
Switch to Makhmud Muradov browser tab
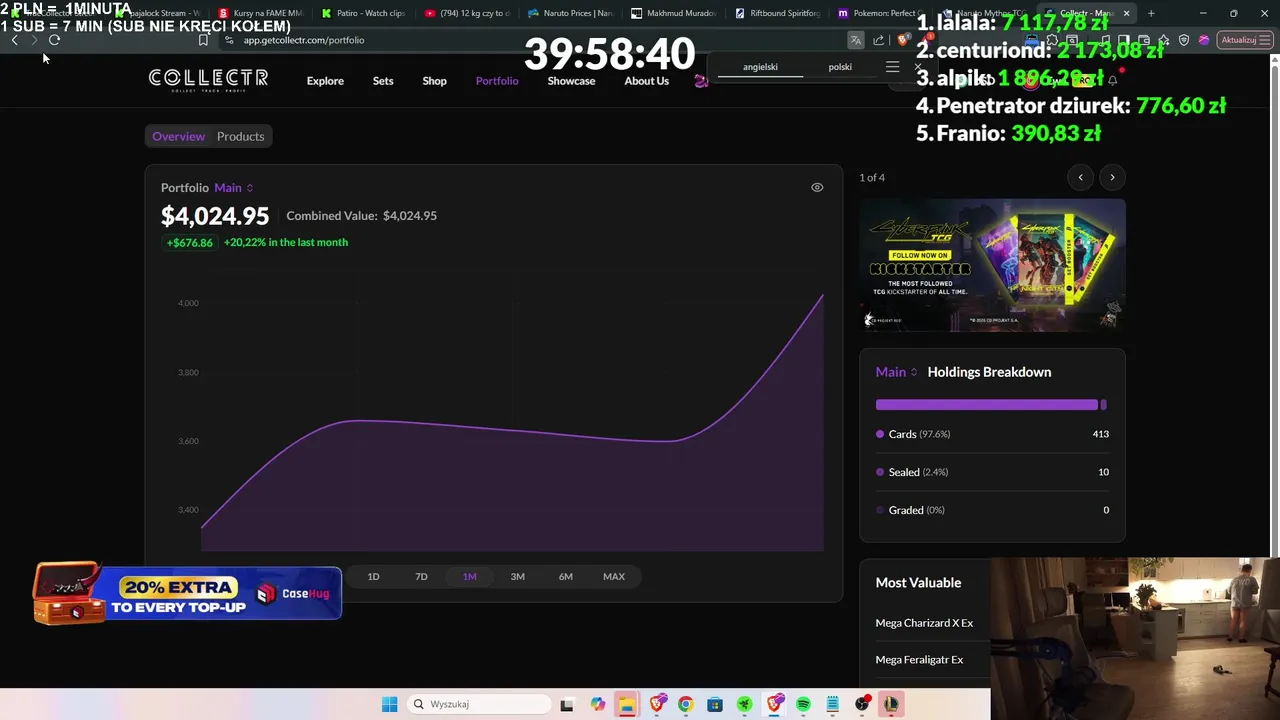(x=673, y=13)
